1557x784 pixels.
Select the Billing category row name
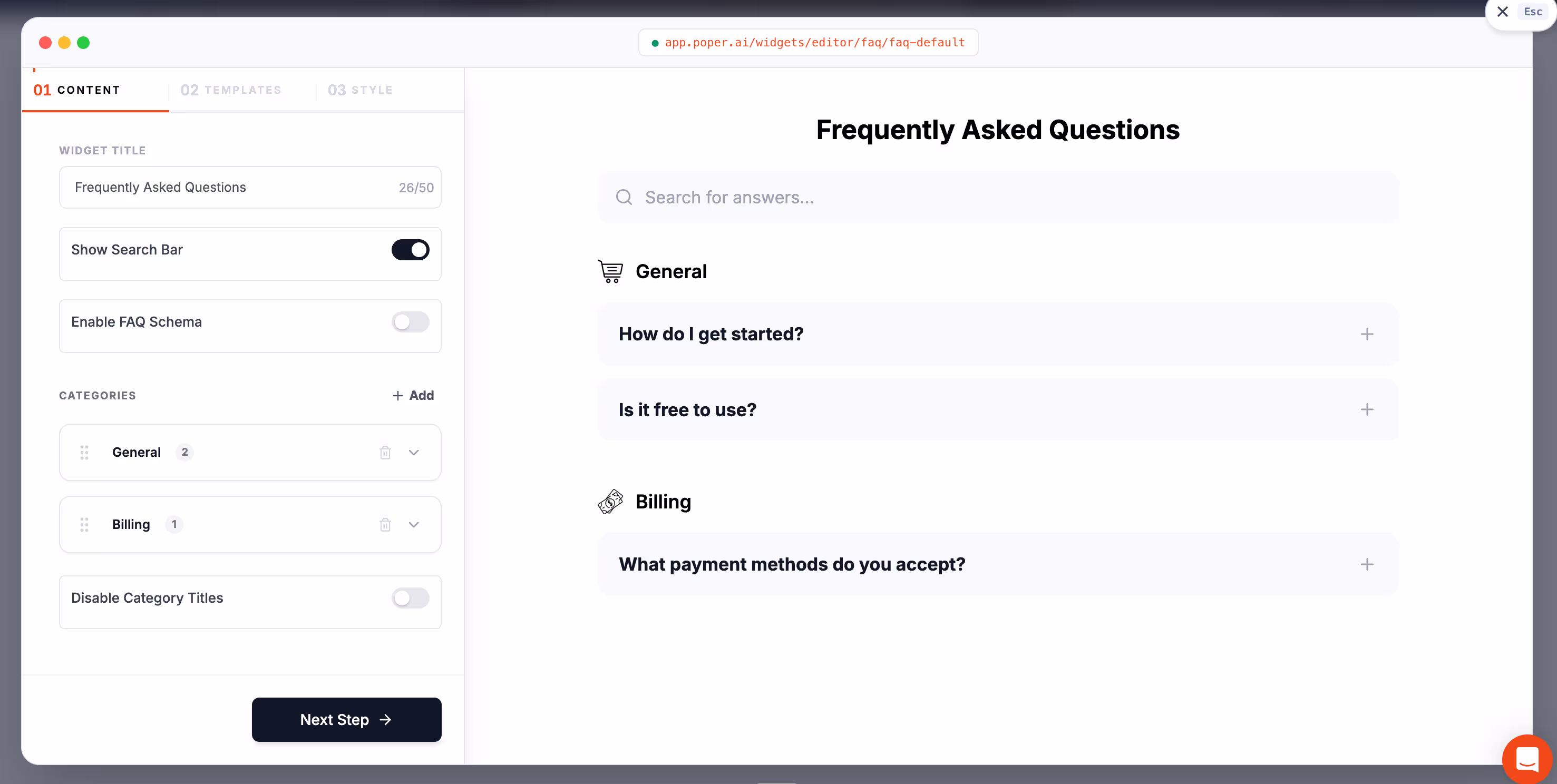click(131, 524)
